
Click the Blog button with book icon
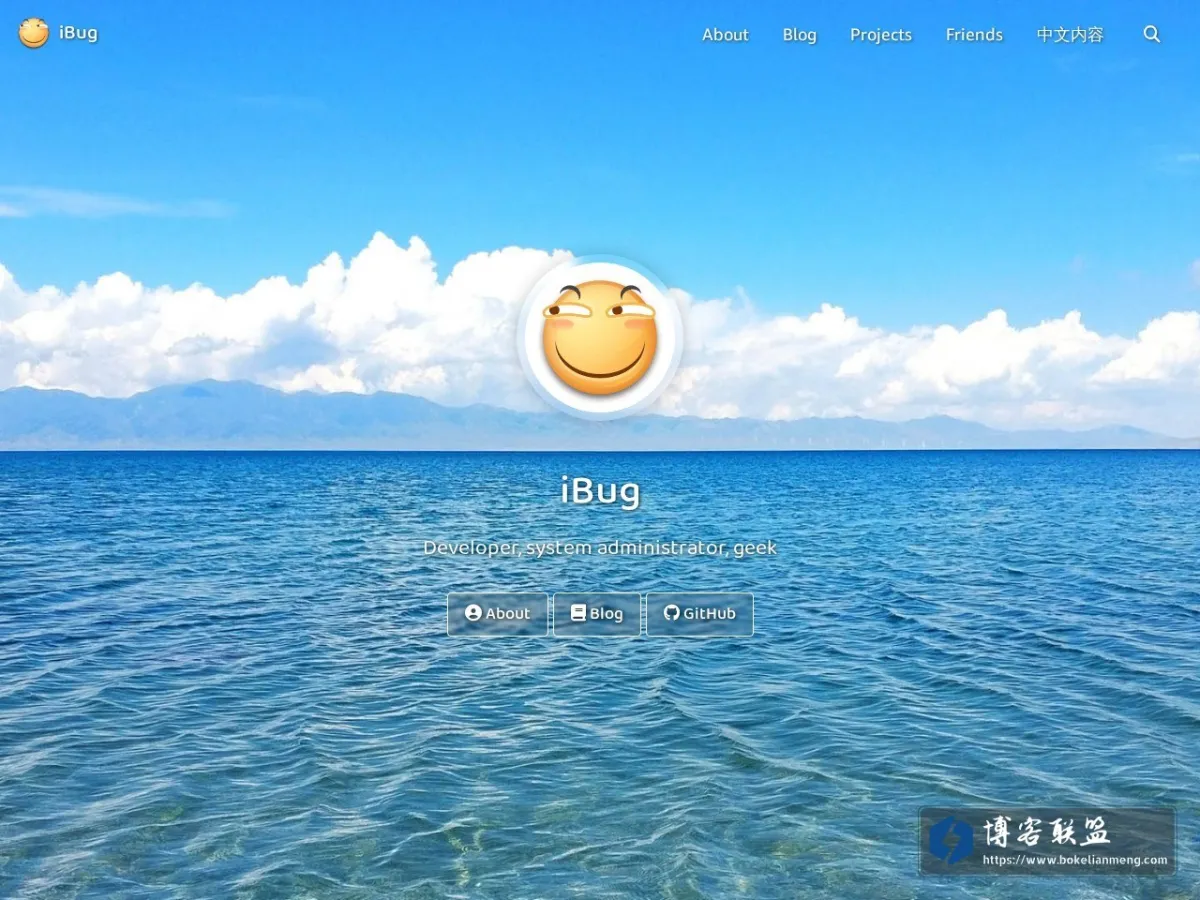click(x=597, y=614)
